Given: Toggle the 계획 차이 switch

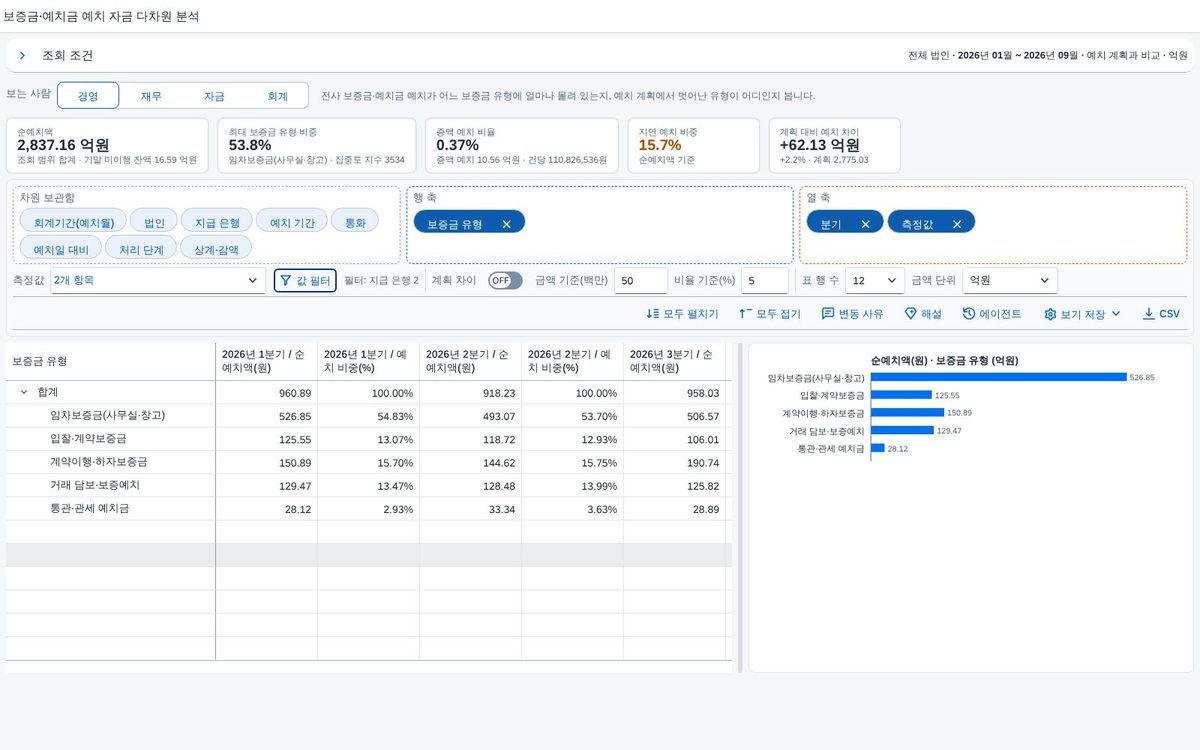Looking at the screenshot, I should coord(505,281).
